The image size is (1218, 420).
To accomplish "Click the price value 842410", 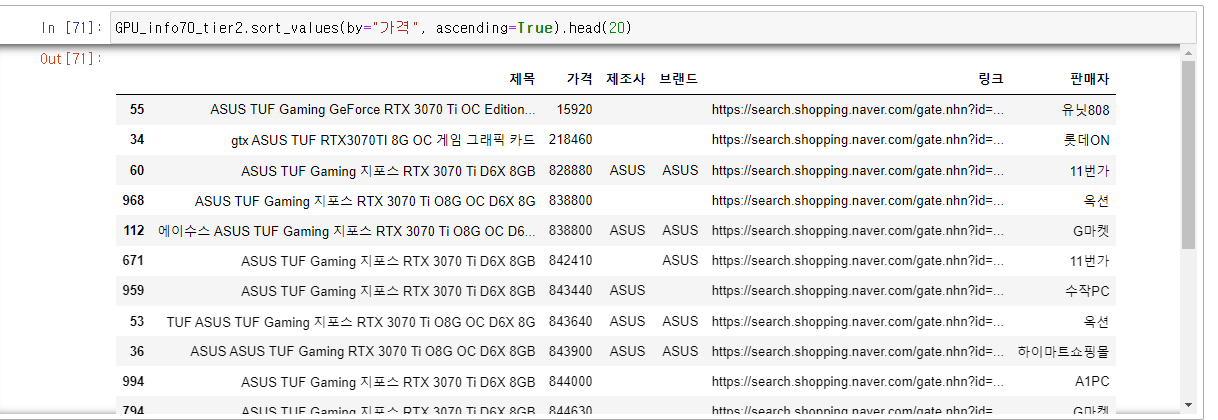I will (571, 260).
